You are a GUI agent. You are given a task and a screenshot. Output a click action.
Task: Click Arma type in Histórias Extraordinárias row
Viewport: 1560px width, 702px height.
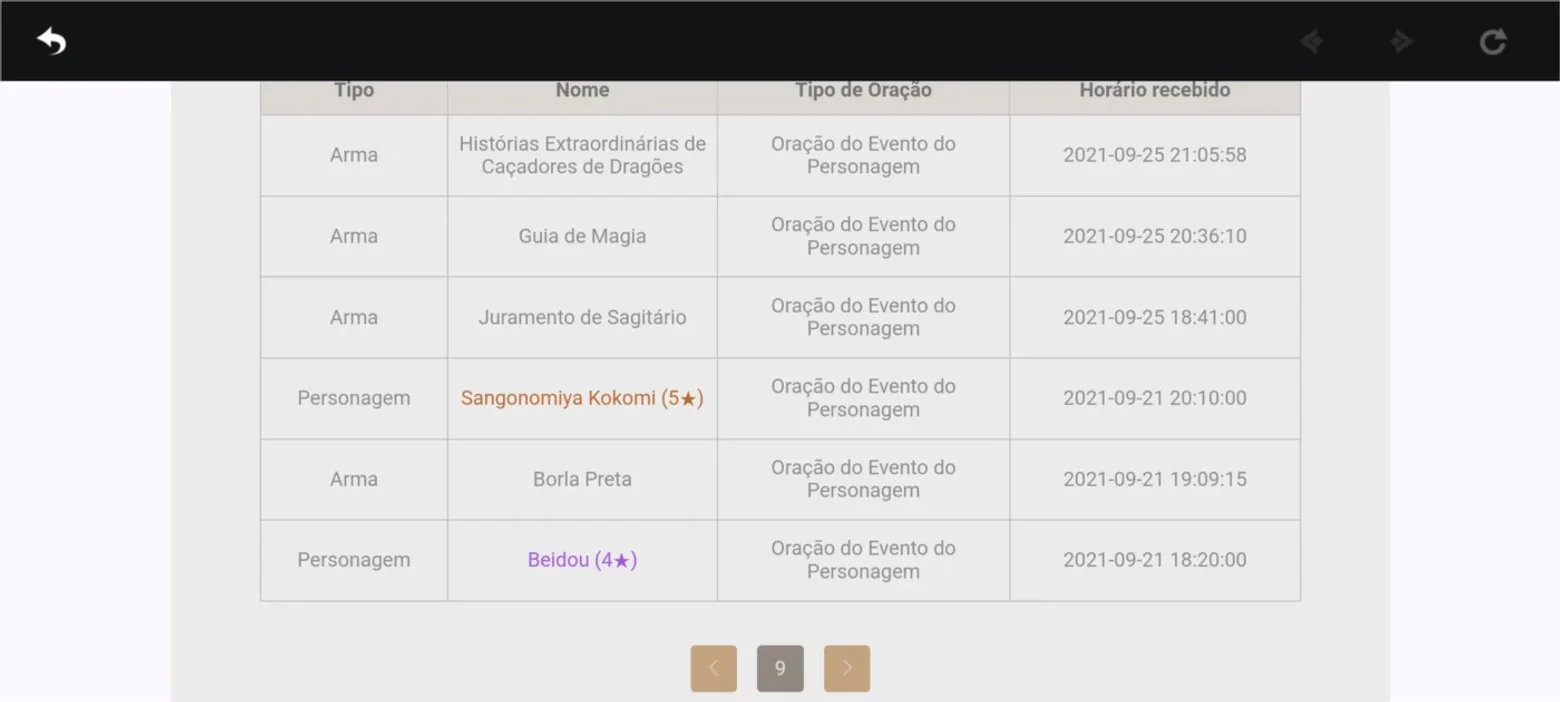point(354,155)
